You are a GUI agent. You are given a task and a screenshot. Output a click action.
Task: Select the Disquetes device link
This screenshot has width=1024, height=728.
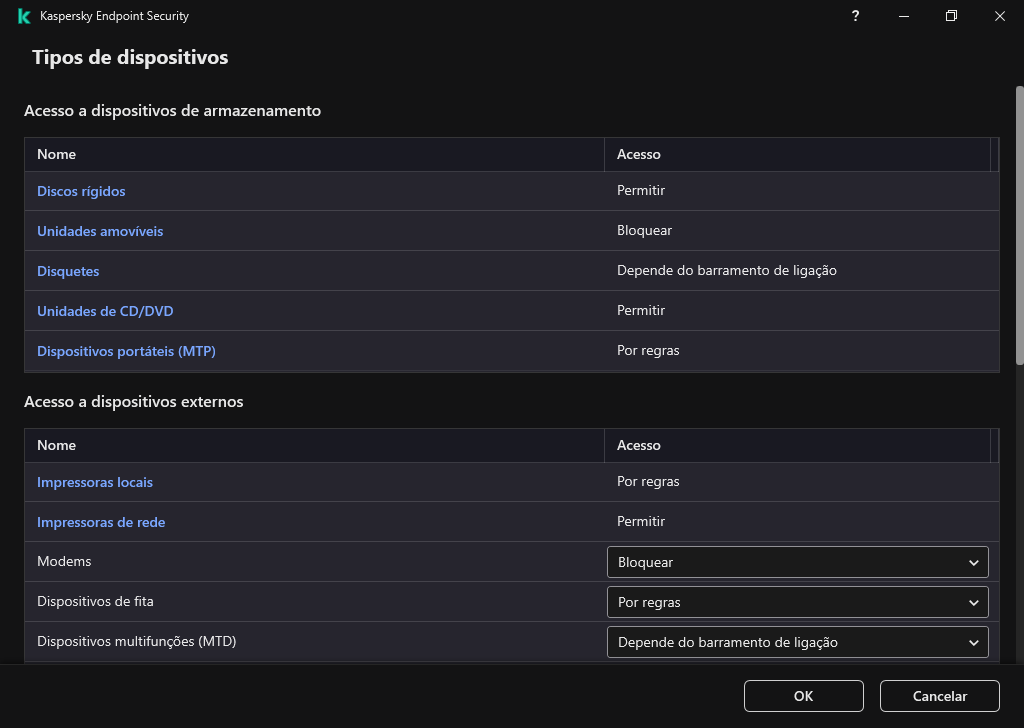[68, 271]
